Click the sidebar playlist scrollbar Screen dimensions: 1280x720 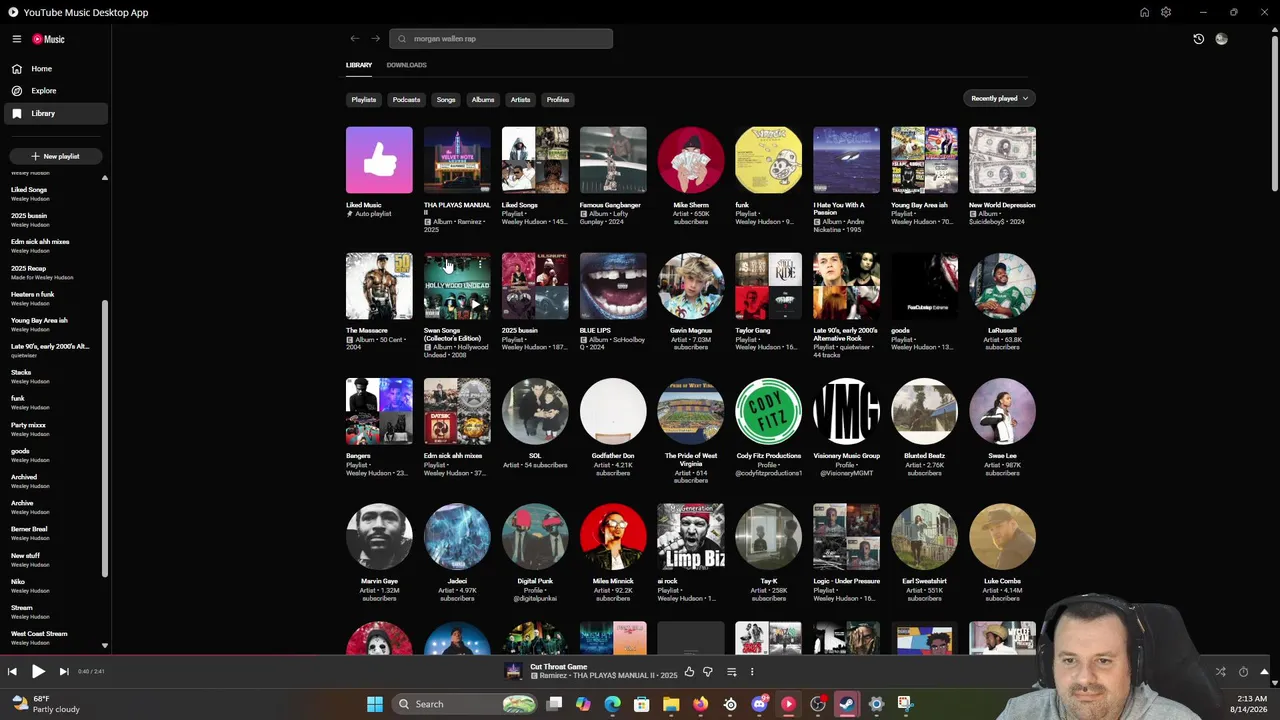[x=104, y=438]
